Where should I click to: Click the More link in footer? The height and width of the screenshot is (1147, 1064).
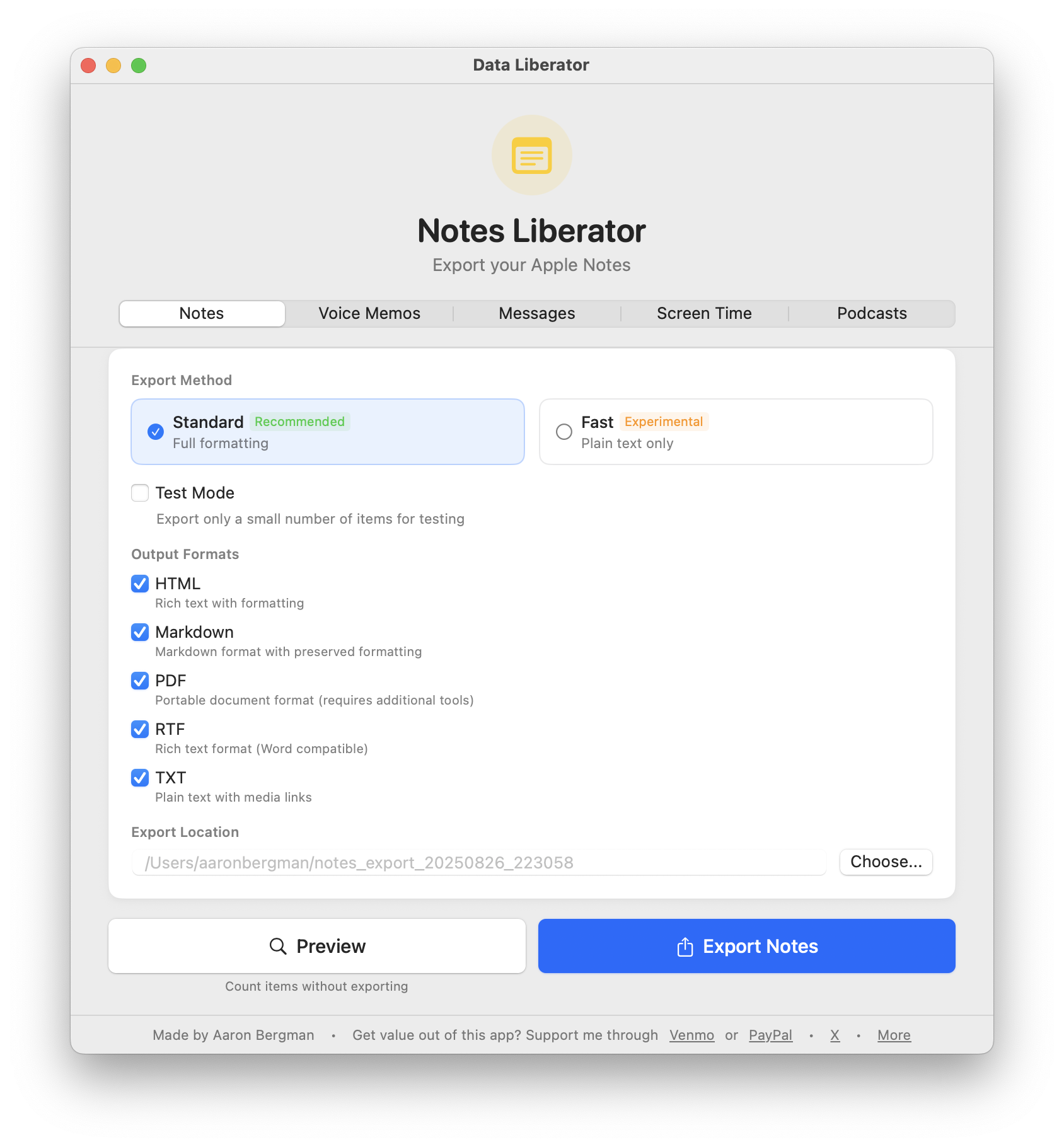click(894, 1035)
